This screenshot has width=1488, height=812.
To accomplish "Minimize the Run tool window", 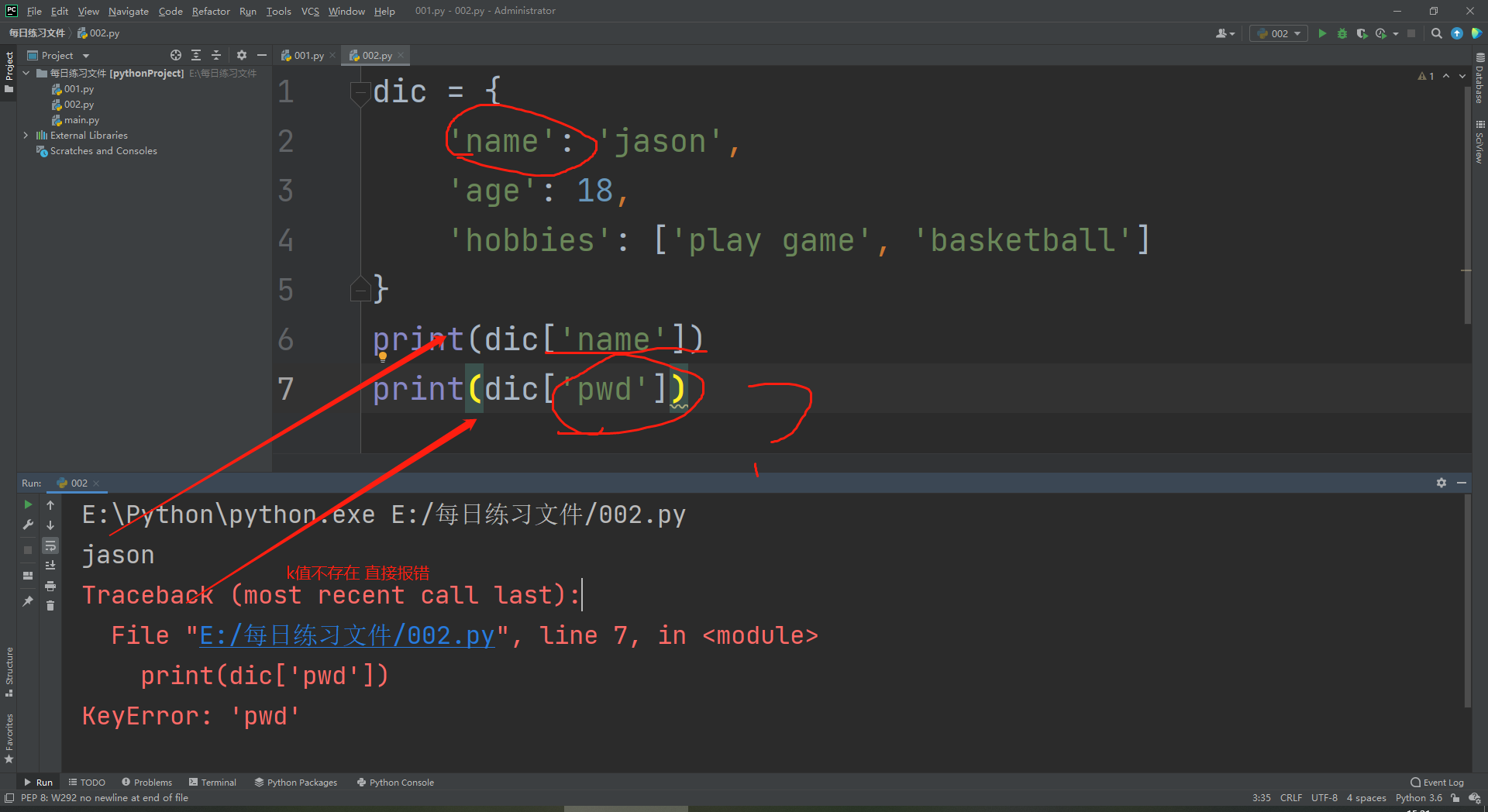I will [1462, 483].
